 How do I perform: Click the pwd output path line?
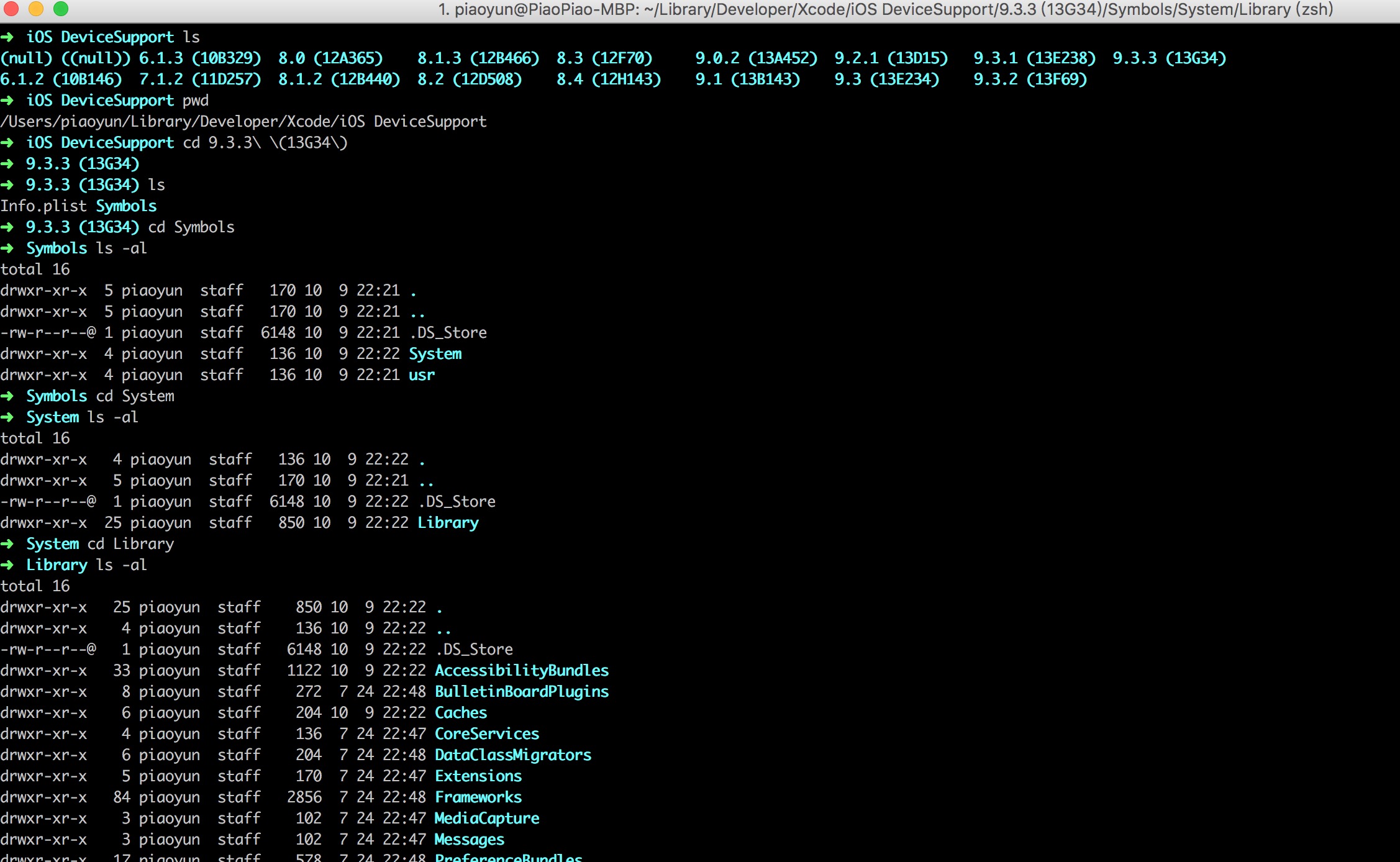tap(243, 122)
